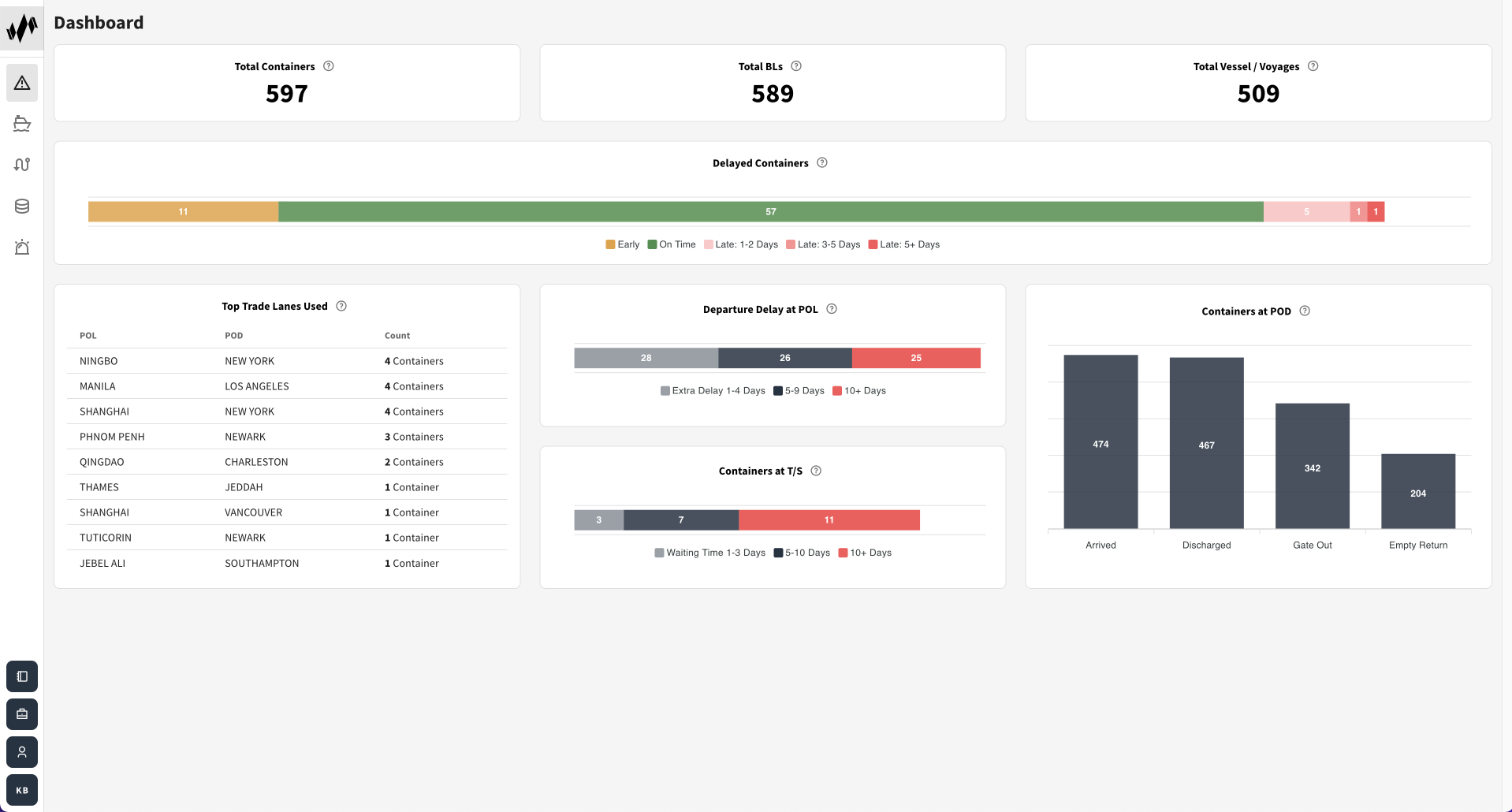Open Total Containers help tooltip
The height and width of the screenshot is (812, 1512).
pyautogui.click(x=330, y=66)
